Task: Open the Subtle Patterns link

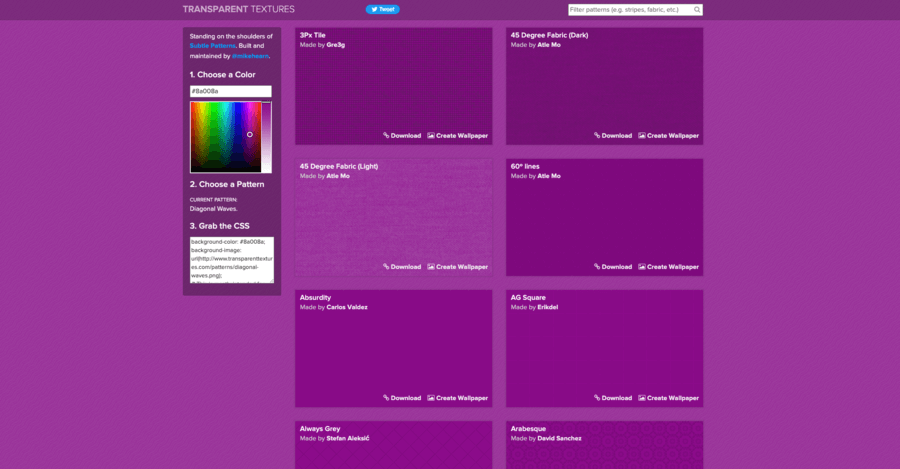Action: [x=212, y=46]
